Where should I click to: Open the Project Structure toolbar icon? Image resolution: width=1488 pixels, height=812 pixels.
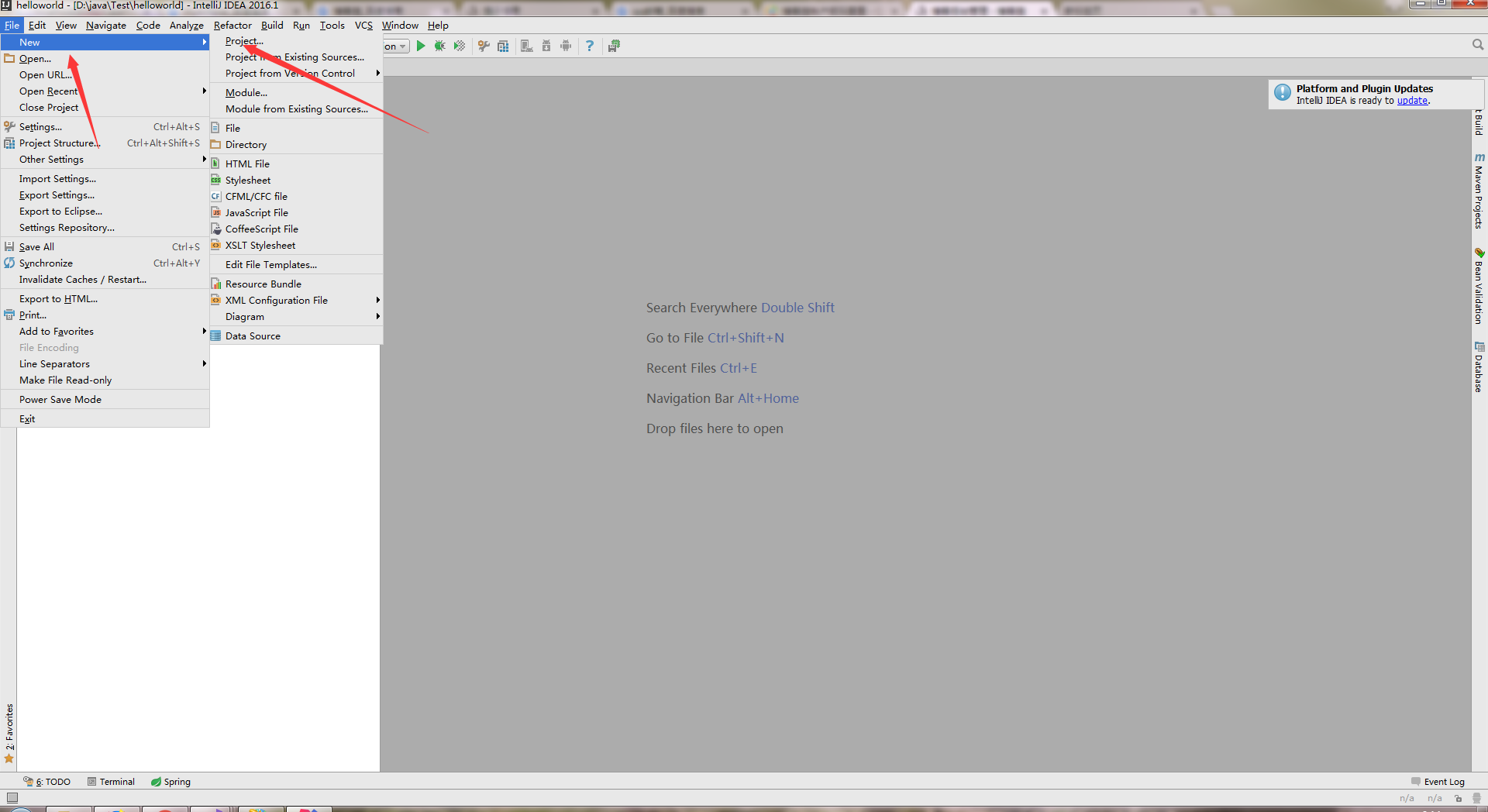503,46
